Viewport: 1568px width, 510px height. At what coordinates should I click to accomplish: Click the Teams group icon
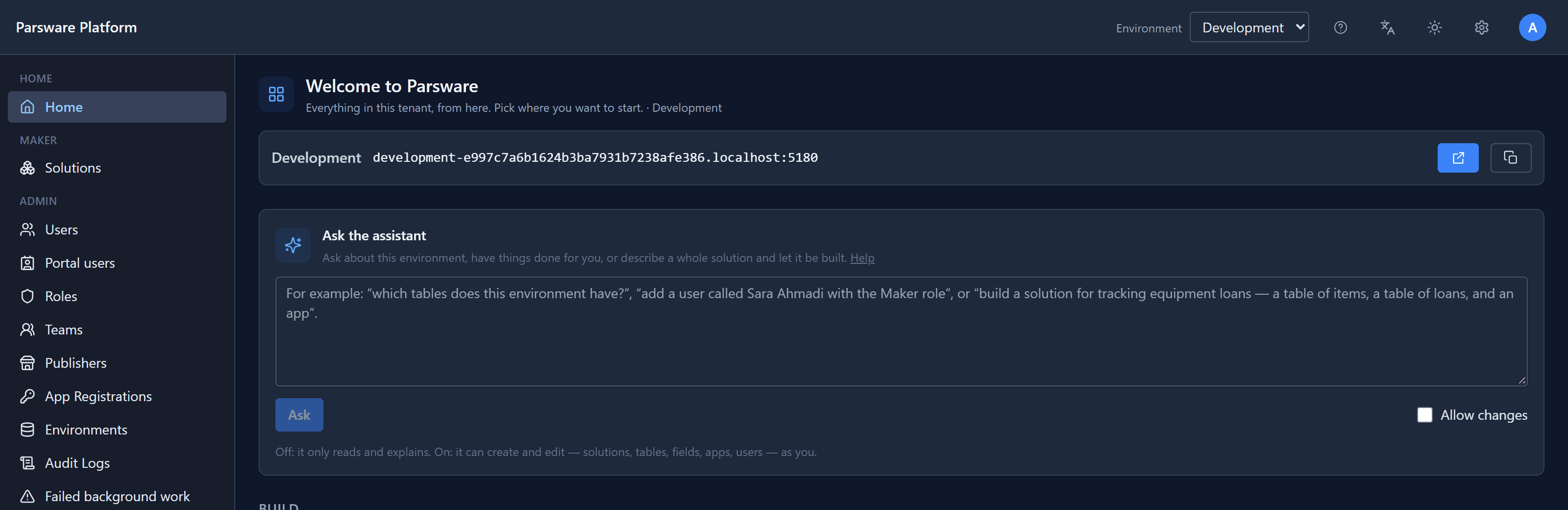click(x=27, y=330)
